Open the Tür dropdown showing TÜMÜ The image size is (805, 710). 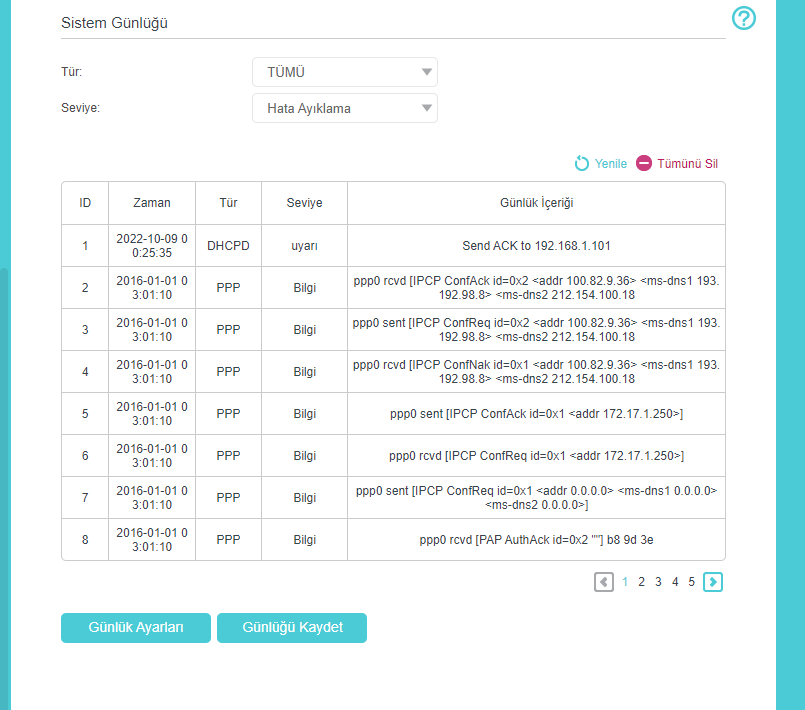345,72
